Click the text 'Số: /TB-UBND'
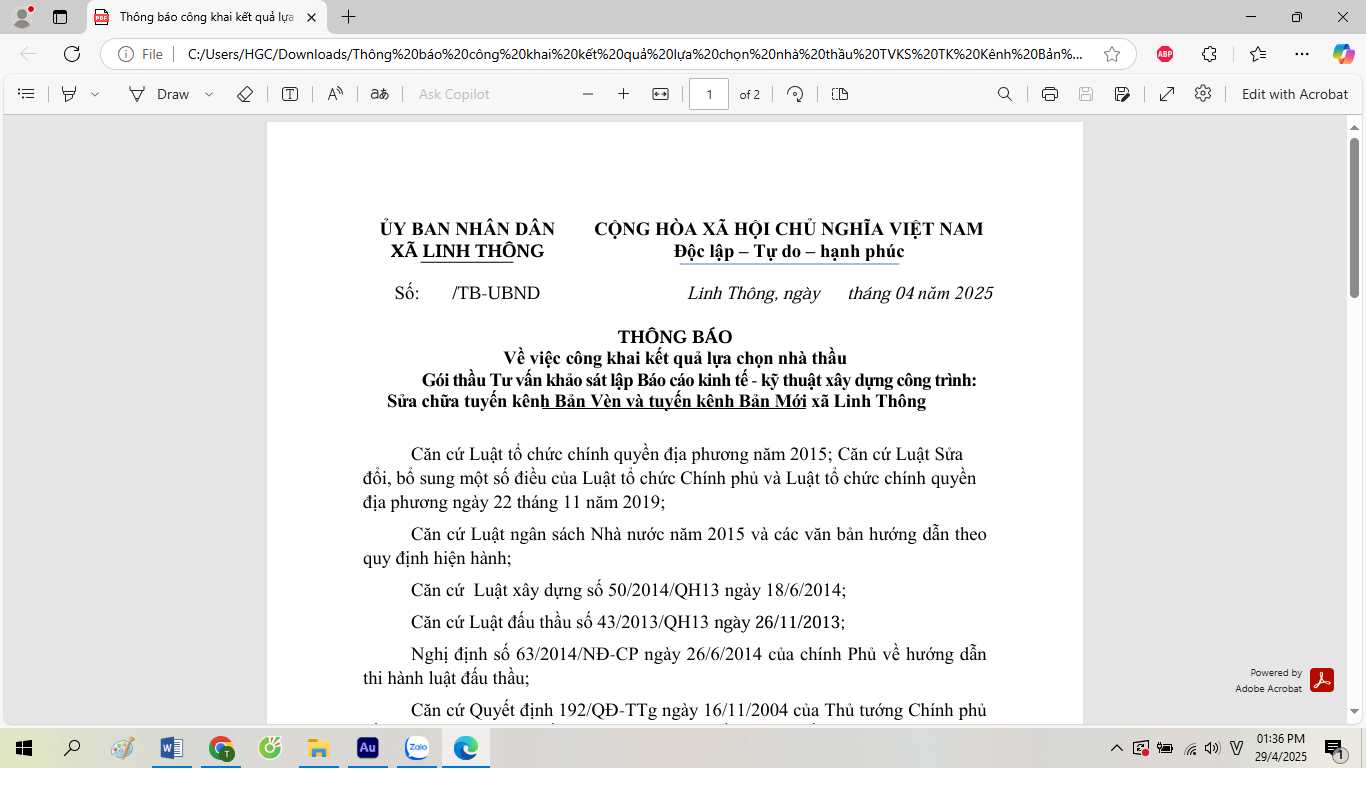 click(x=467, y=293)
